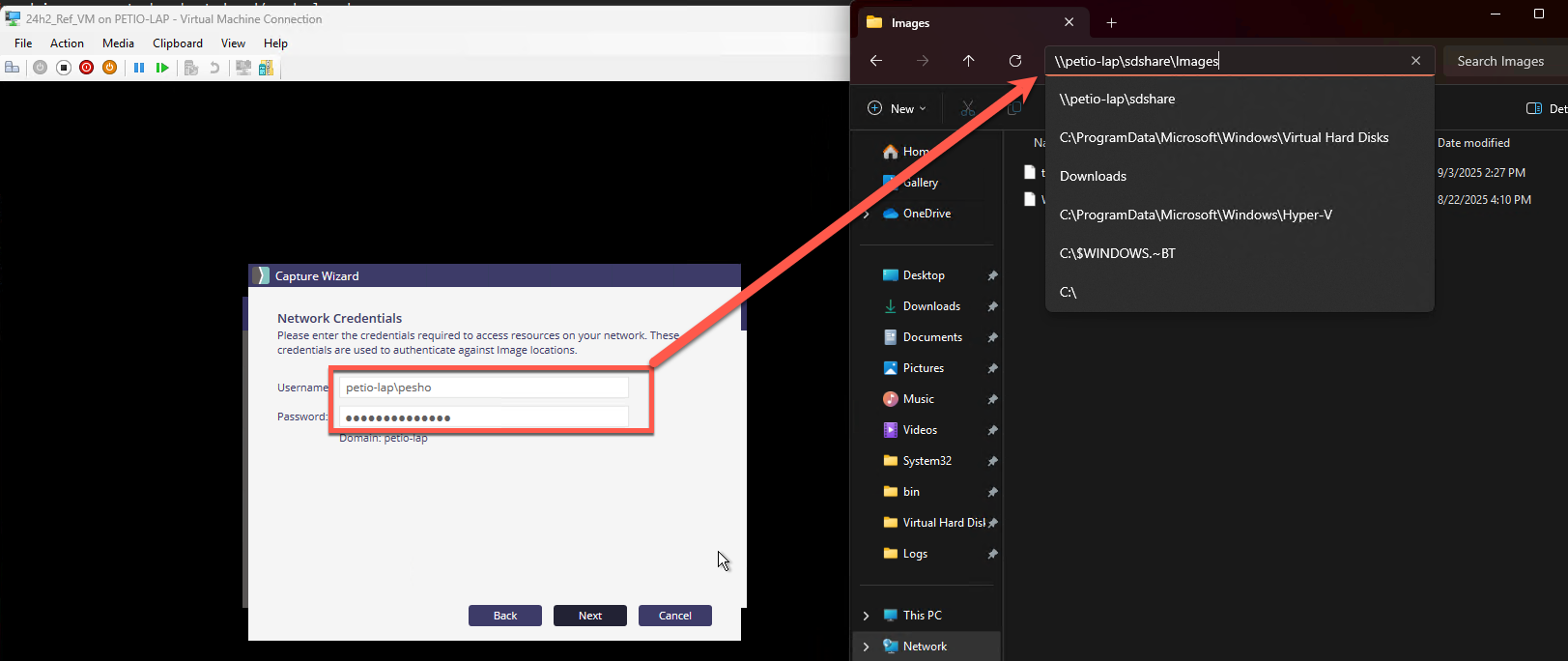Open the New dropdown in Explorer
This screenshot has width=1568, height=661.
pos(897,109)
